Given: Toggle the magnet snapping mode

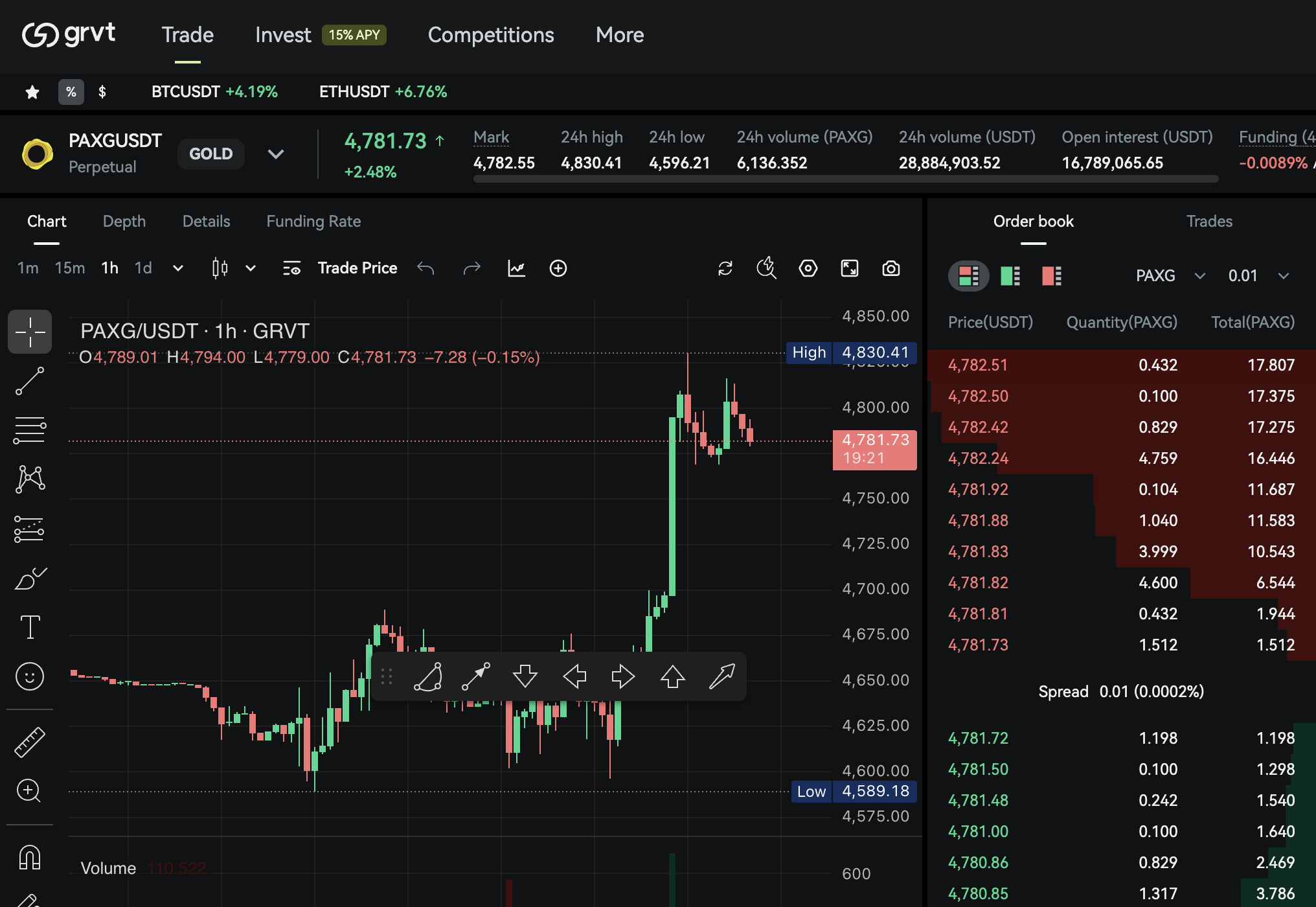Looking at the screenshot, I should point(30,858).
